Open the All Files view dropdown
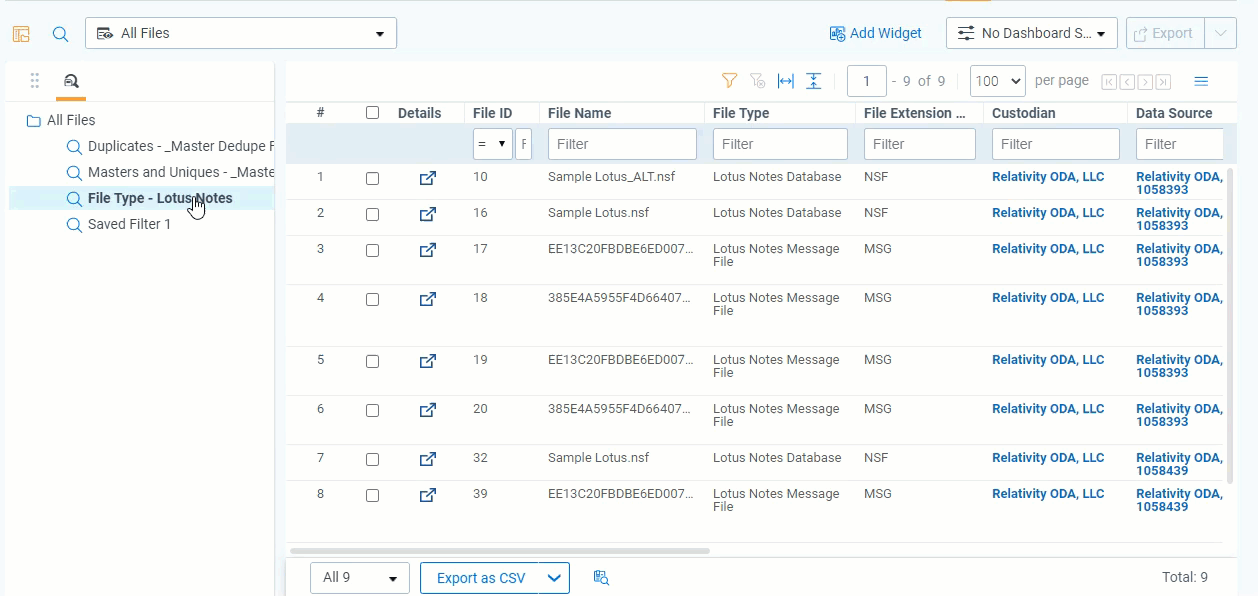This screenshot has height=596, width=1258. [x=241, y=33]
